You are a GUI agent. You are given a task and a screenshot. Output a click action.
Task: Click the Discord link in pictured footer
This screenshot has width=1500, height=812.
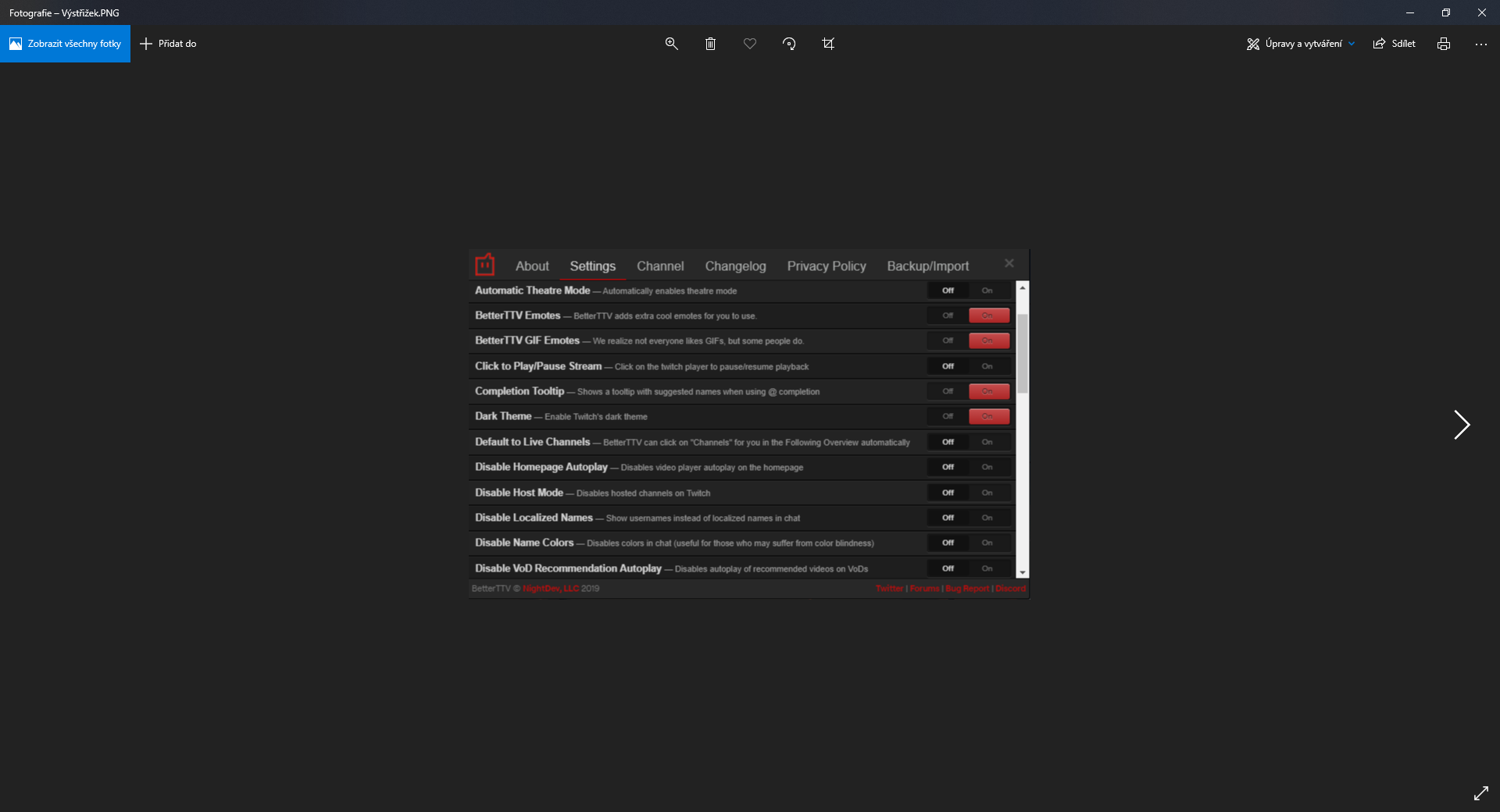1010,589
